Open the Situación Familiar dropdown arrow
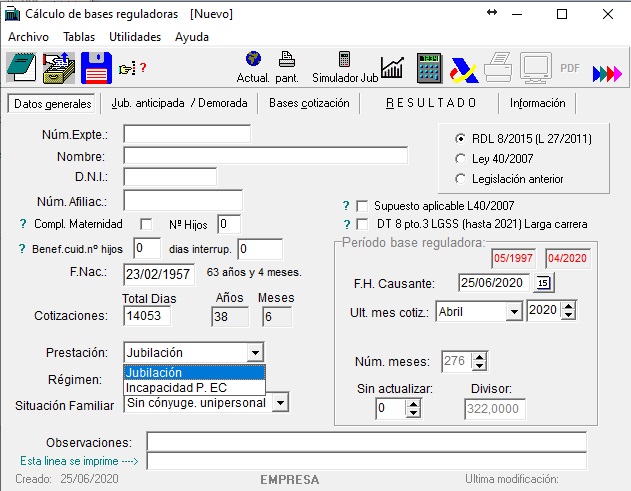The width and height of the screenshot is (631, 491). click(280, 402)
